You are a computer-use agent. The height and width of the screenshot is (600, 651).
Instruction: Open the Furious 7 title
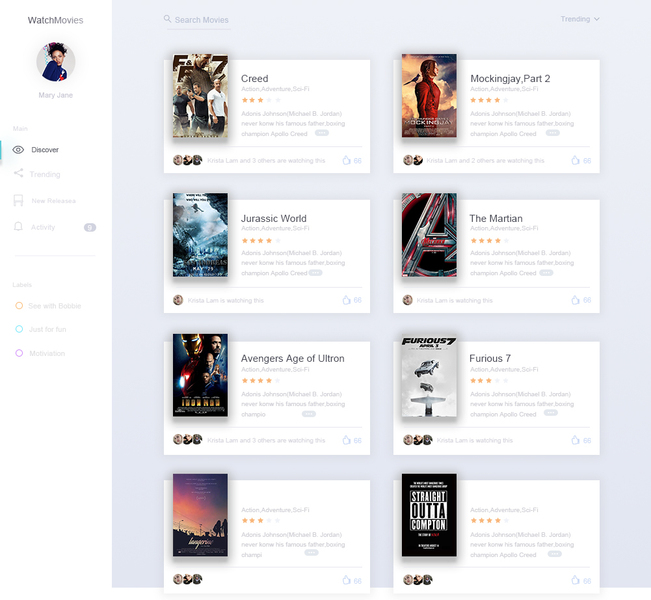[490, 358]
